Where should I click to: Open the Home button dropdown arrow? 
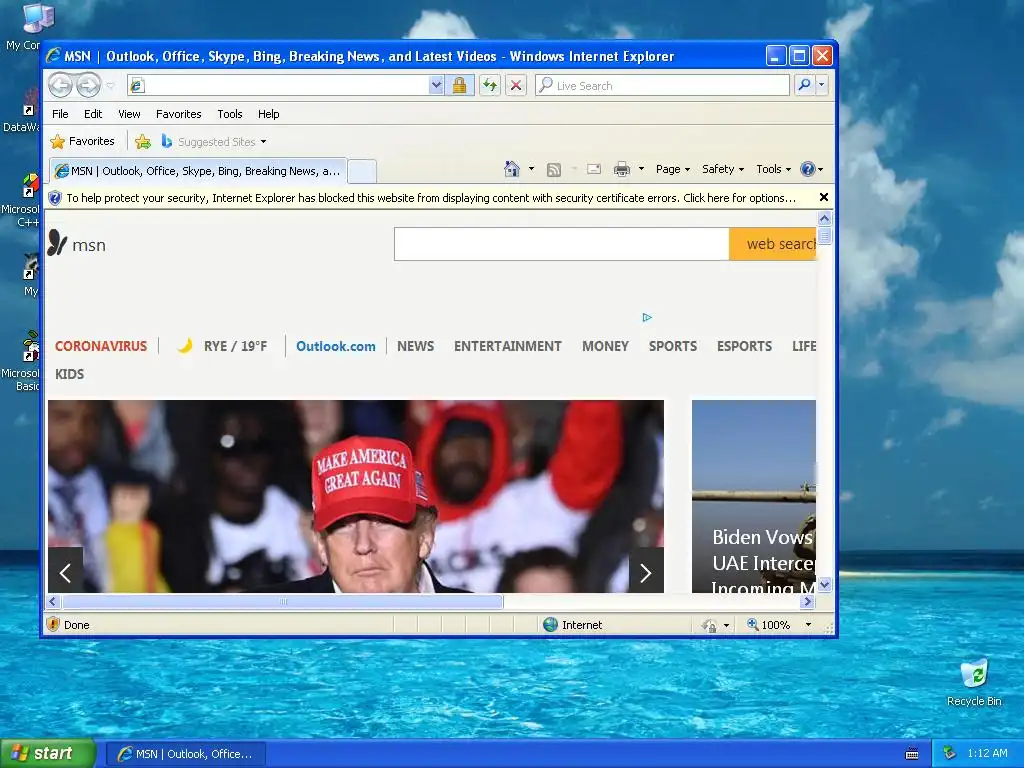(x=531, y=169)
